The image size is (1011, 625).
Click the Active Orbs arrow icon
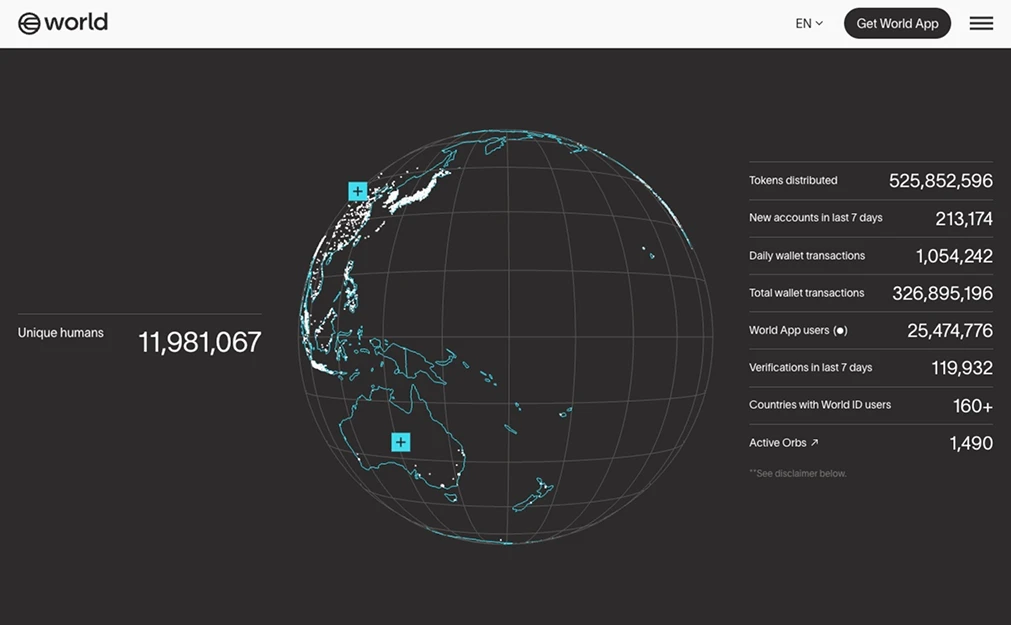coord(814,442)
